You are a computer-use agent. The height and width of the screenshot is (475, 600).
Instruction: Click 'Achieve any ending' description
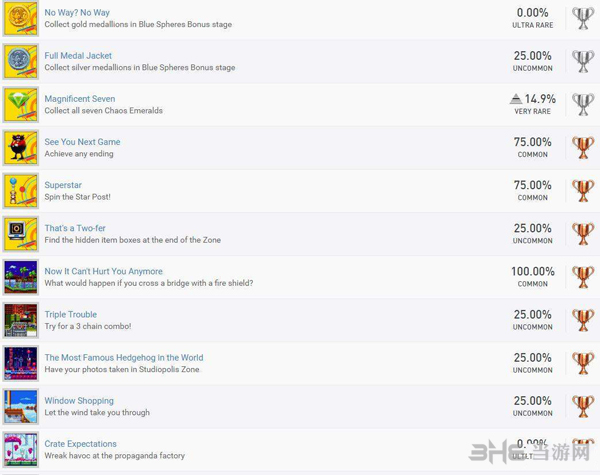coord(79,154)
